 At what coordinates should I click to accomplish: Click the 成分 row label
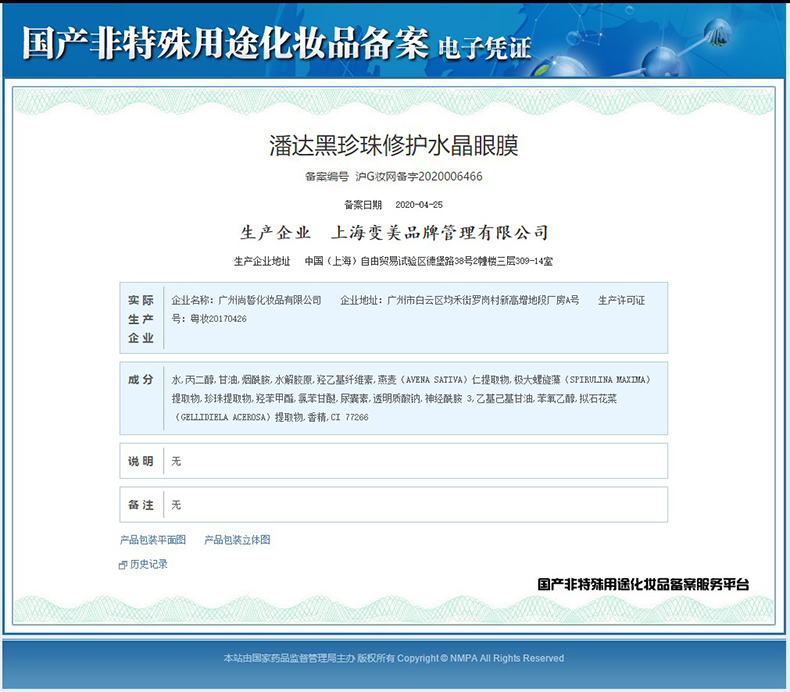click(x=141, y=380)
